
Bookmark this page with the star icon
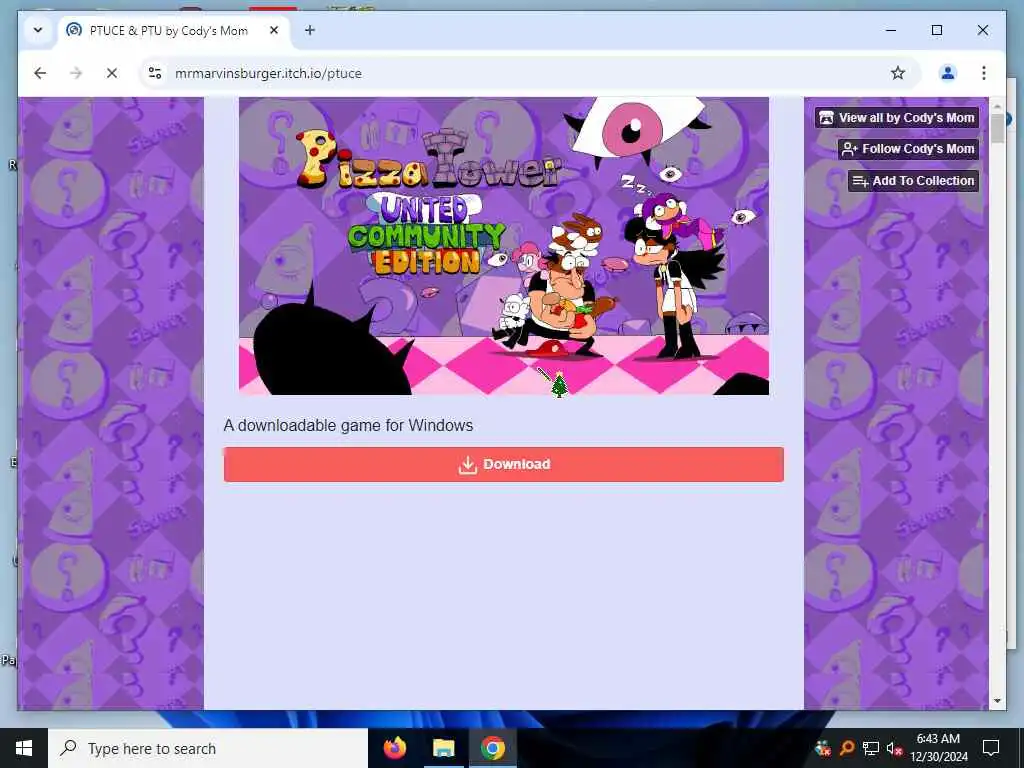click(x=898, y=73)
